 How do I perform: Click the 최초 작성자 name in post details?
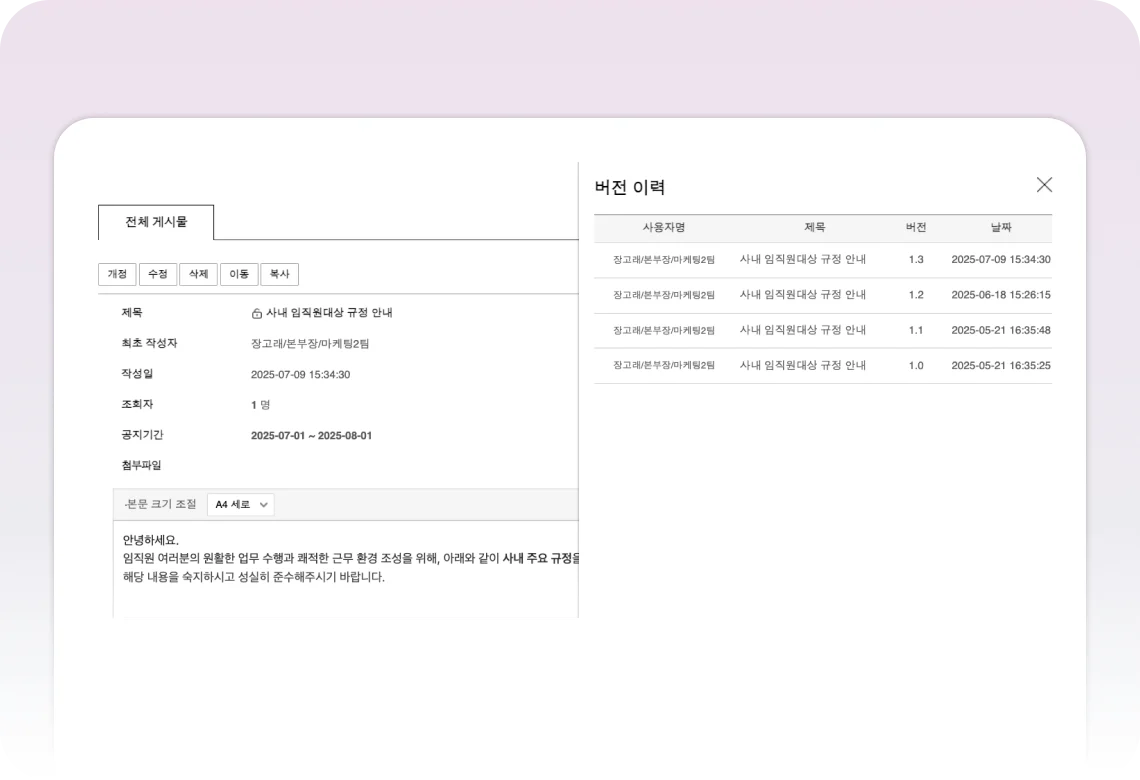coord(310,344)
